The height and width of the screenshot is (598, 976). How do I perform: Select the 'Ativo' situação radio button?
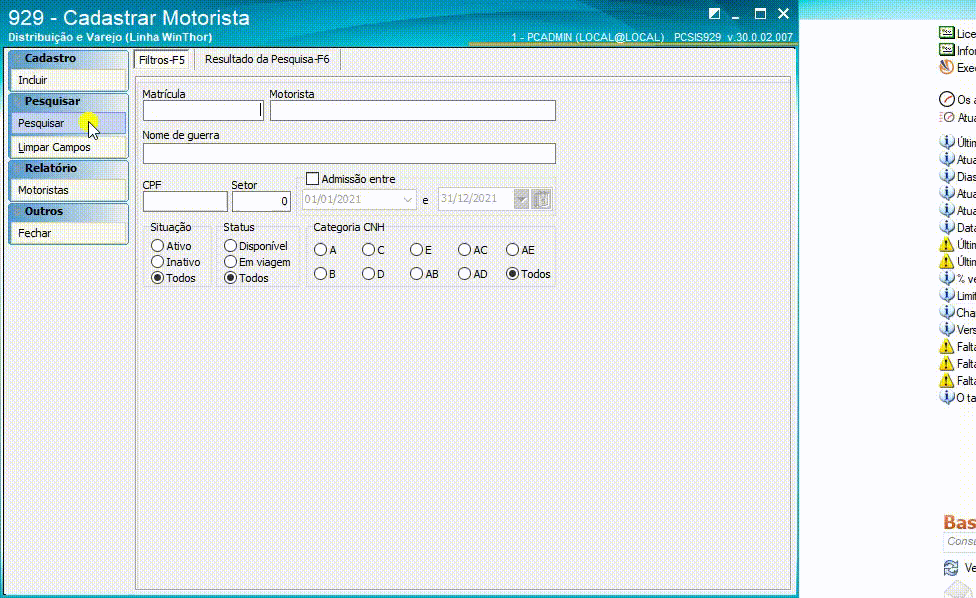pos(157,246)
